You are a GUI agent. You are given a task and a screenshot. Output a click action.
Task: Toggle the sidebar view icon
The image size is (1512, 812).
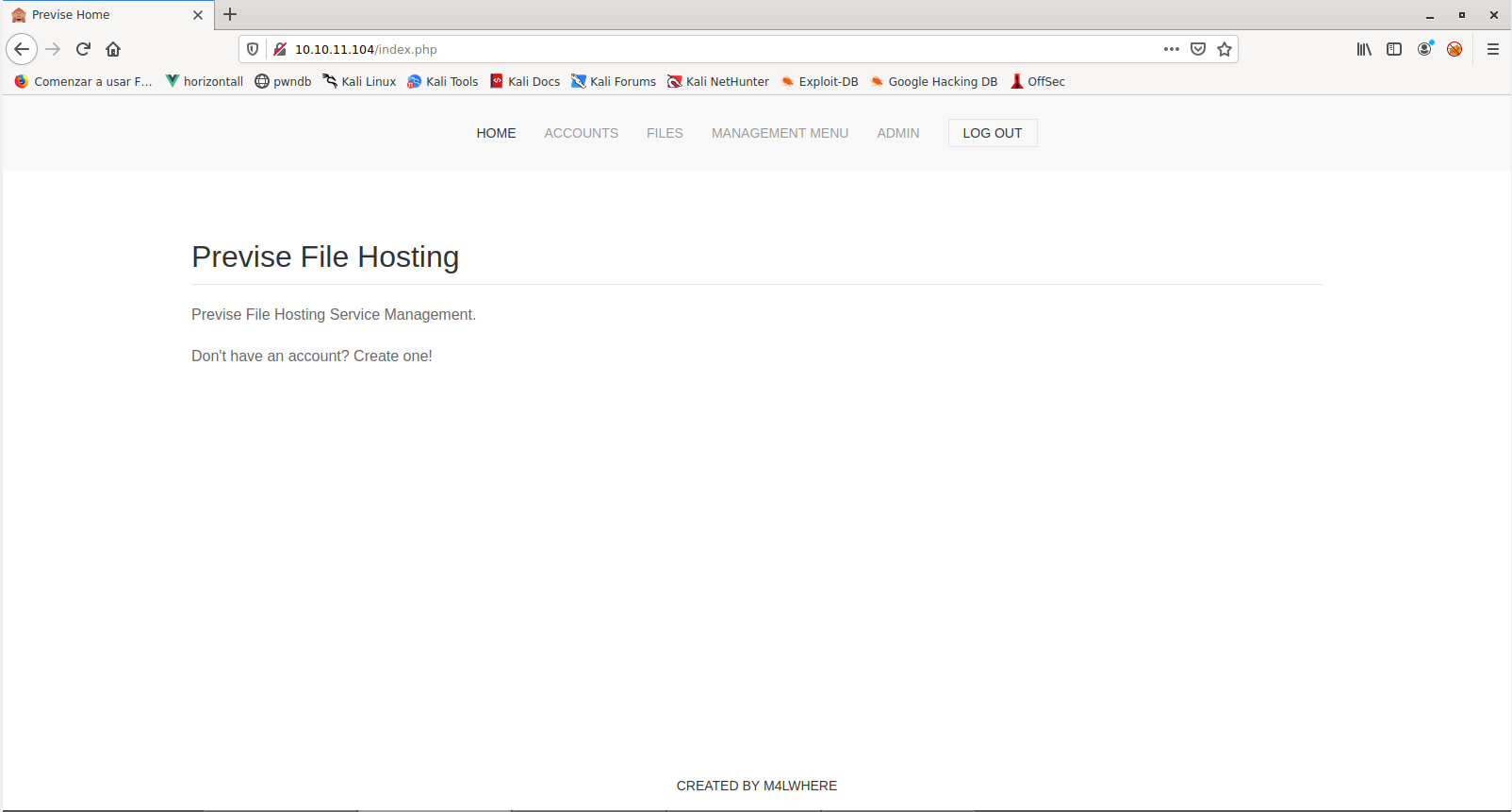pos(1394,49)
